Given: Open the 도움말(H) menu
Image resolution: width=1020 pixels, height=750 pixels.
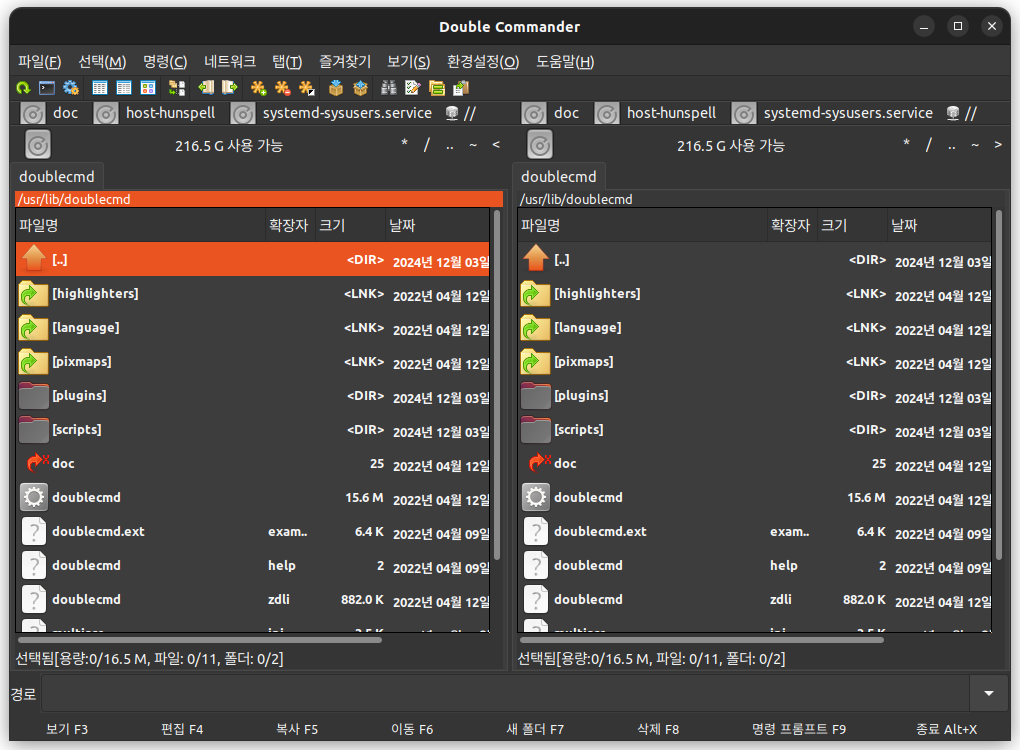Looking at the screenshot, I should click(565, 62).
